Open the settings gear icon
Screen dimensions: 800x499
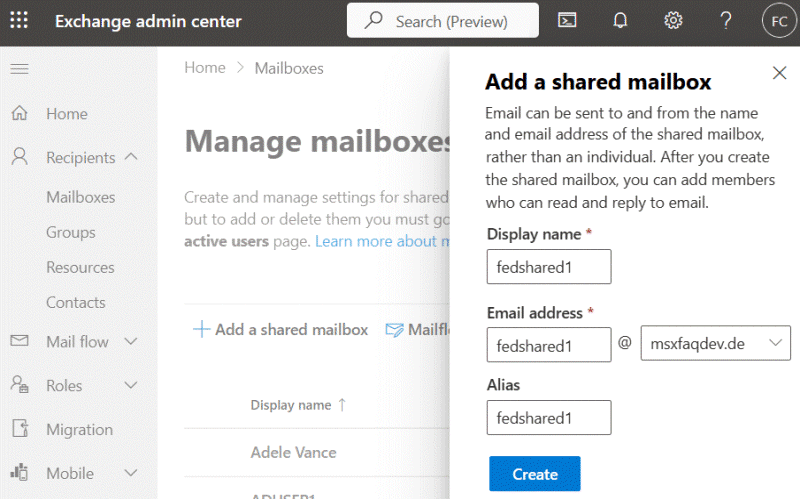pyautogui.click(x=673, y=21)
